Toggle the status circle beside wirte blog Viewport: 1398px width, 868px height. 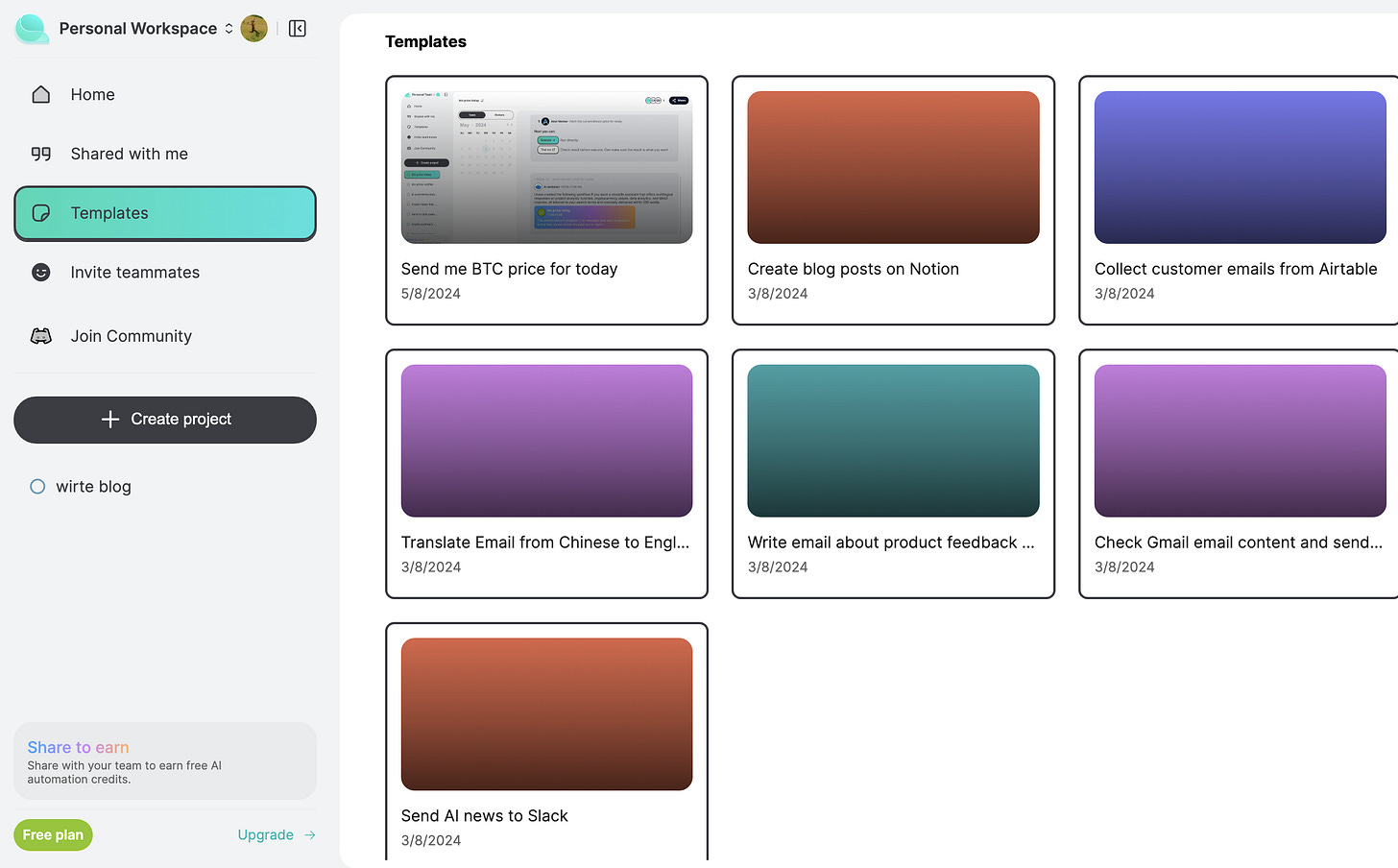(36, 487)
